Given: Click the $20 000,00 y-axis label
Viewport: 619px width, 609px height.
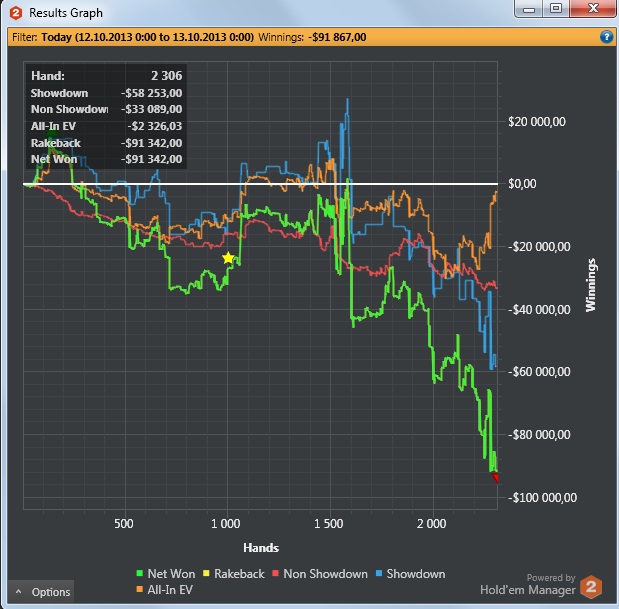Looking at the screenshot, I should tap(537, 122).
